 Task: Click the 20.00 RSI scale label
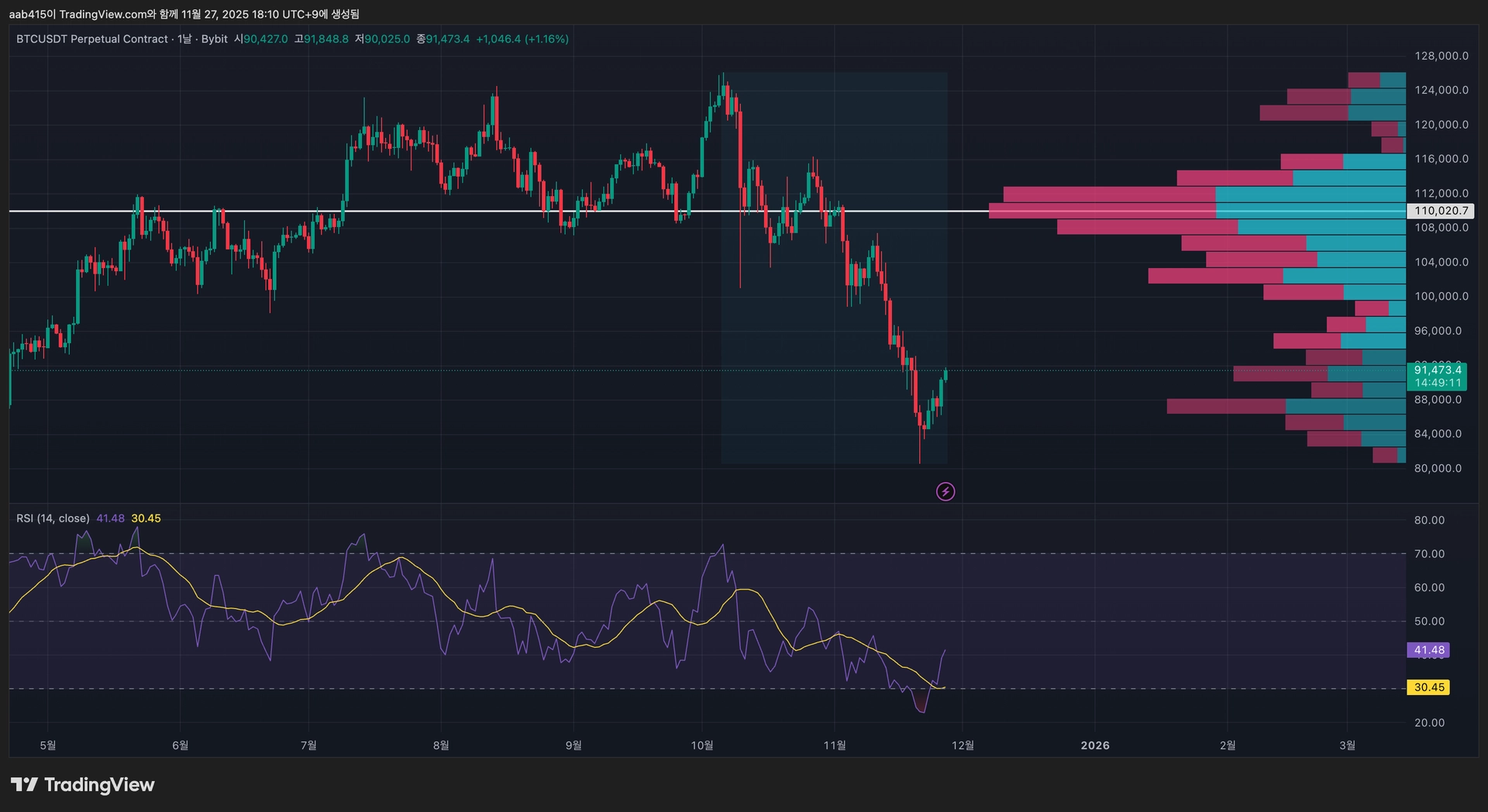pyautogui.click(x=1430, y=723)
